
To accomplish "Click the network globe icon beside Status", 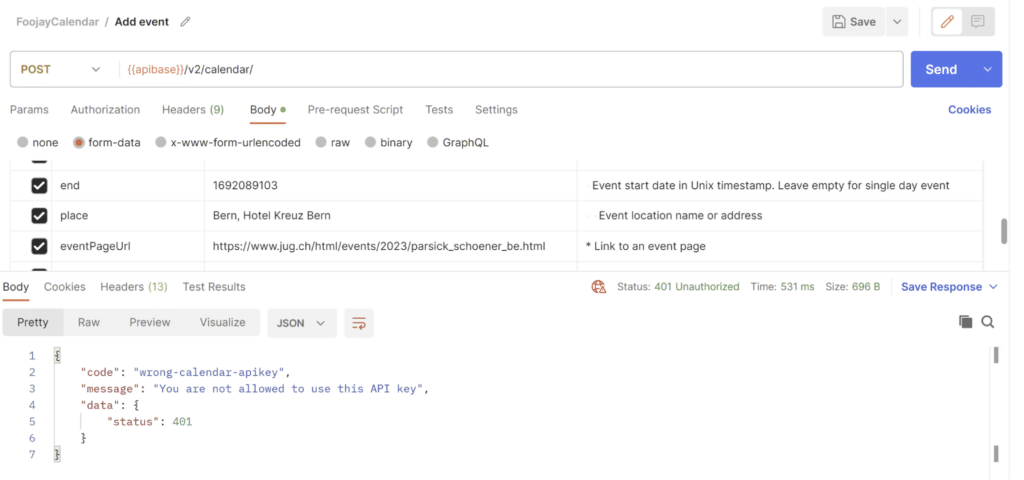I will [598, 287].
